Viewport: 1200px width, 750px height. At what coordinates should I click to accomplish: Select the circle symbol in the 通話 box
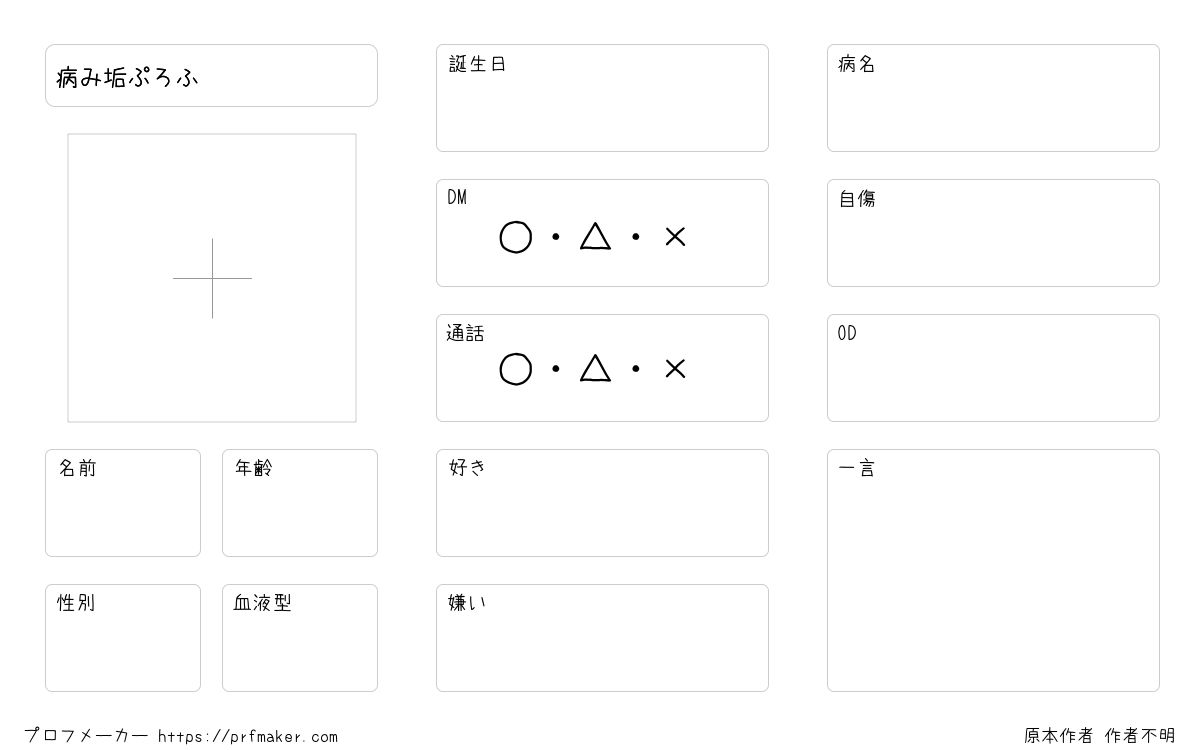point(515,369)
